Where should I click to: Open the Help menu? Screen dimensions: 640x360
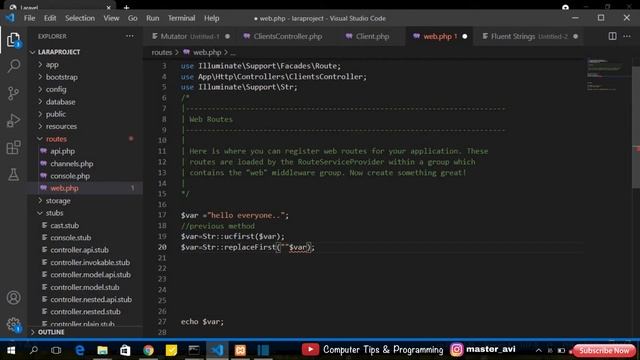pos(211,18)
